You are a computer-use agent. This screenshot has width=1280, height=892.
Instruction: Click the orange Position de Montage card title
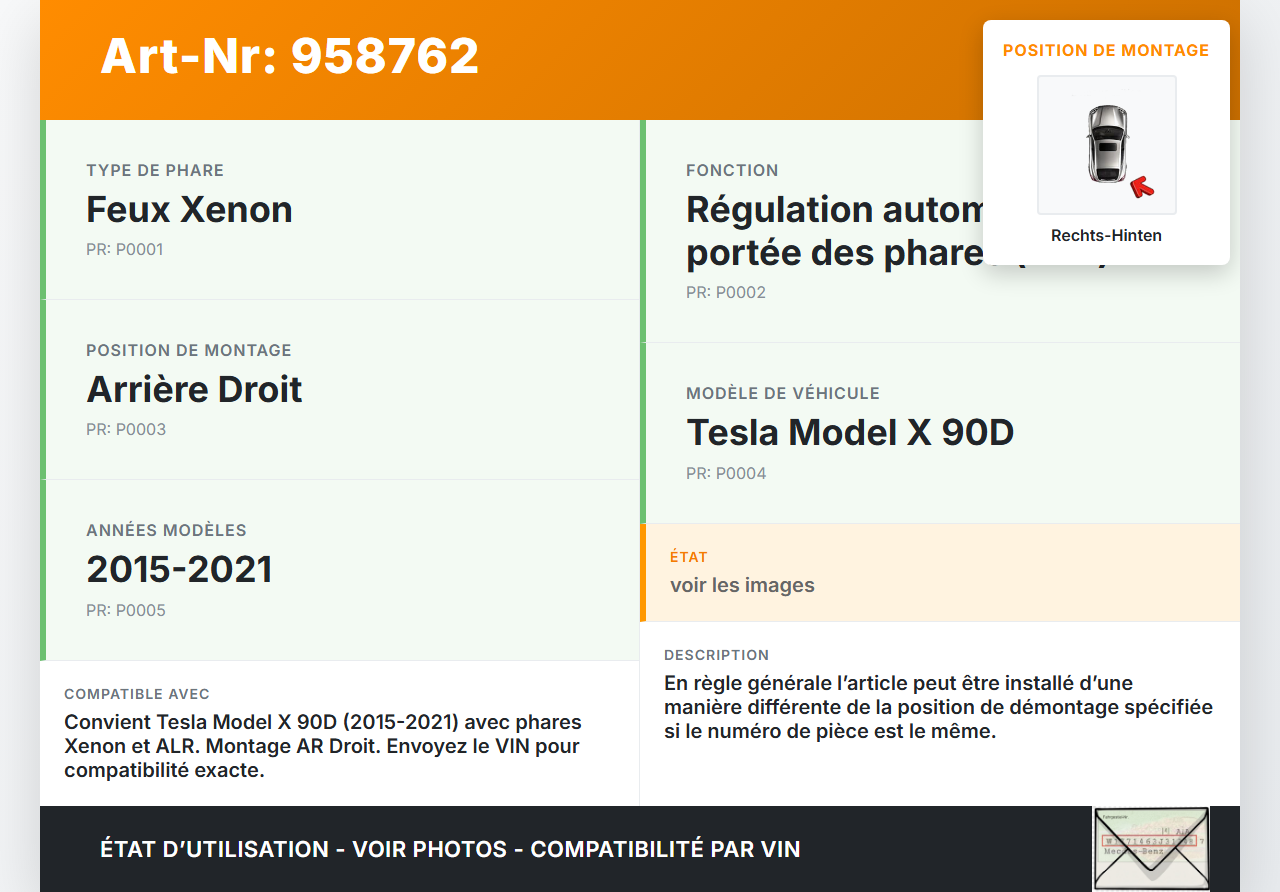point(1106,50)
